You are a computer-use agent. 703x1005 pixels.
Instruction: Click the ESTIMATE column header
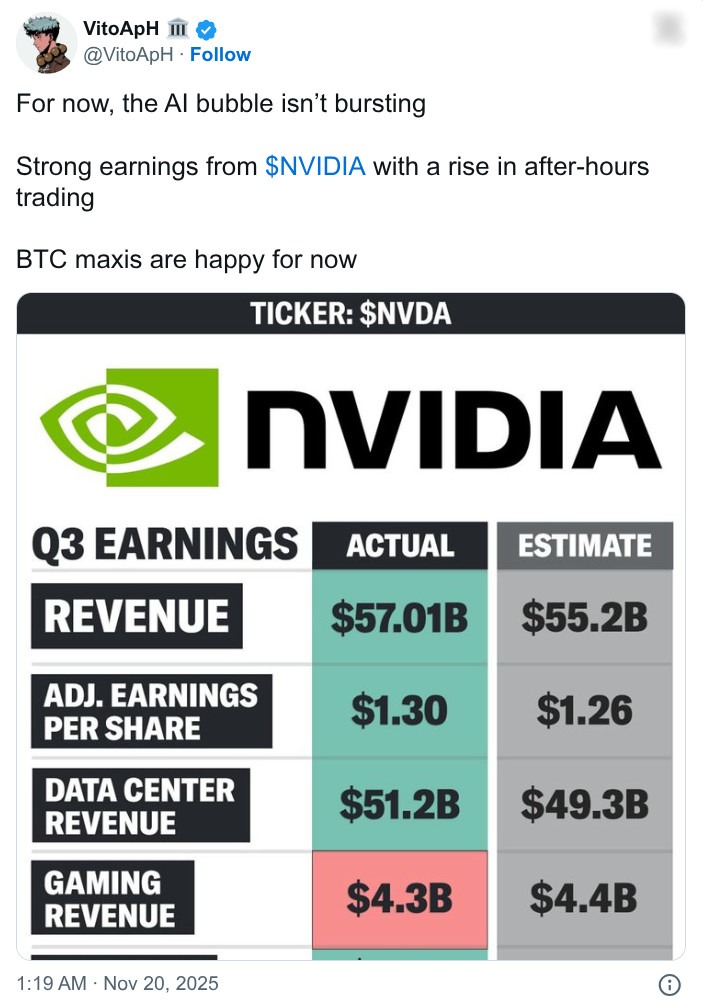[x=584, y=546]
